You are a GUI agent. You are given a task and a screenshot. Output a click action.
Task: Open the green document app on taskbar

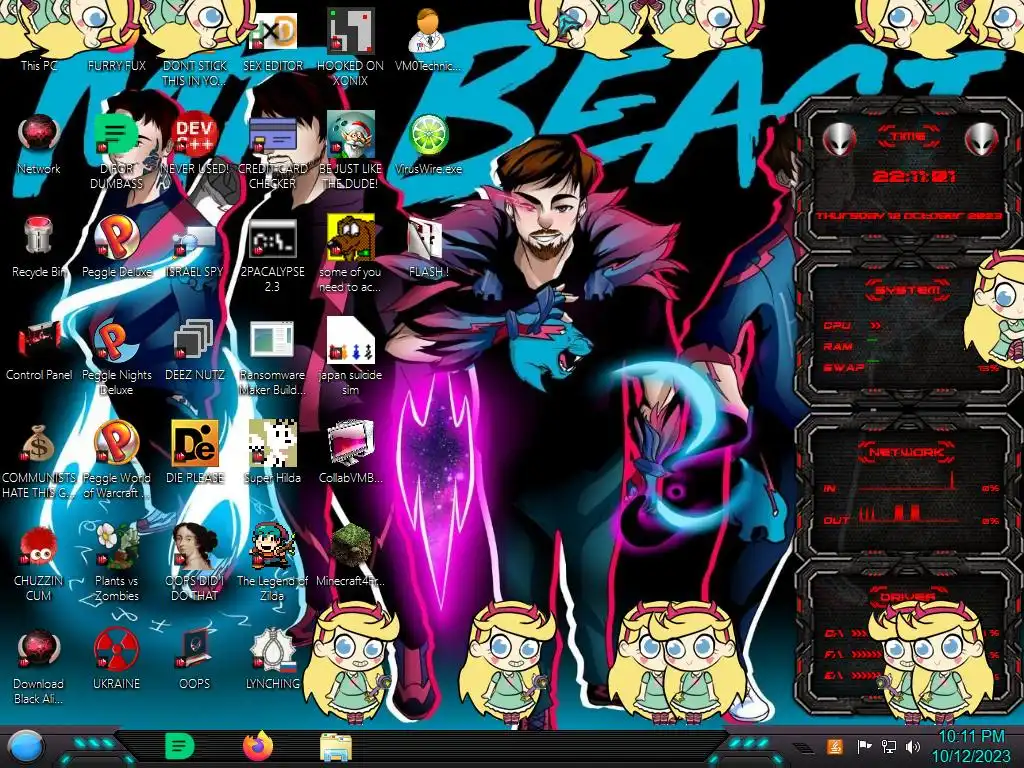click(x=180, y=746)
